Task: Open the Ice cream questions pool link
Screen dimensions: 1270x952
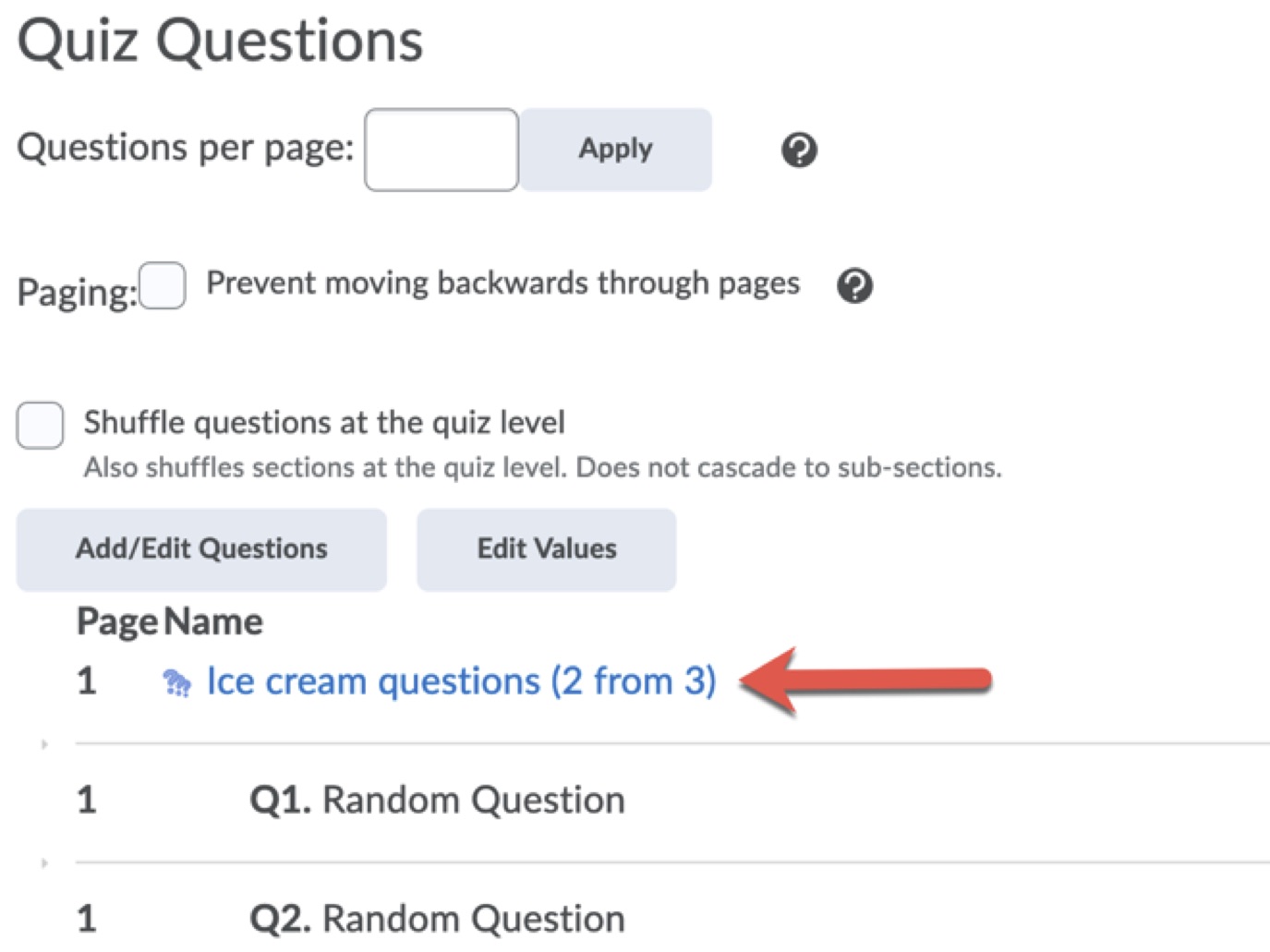Action: [x=461, y=681]
